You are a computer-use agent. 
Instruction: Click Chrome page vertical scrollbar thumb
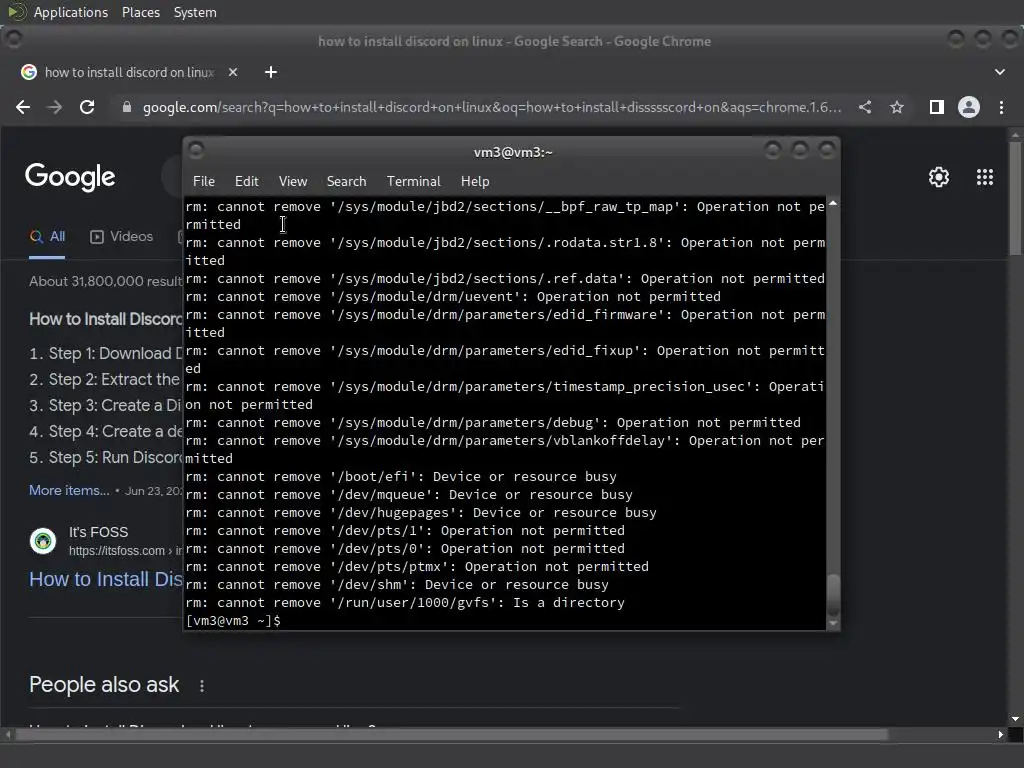click(1015, 199)
